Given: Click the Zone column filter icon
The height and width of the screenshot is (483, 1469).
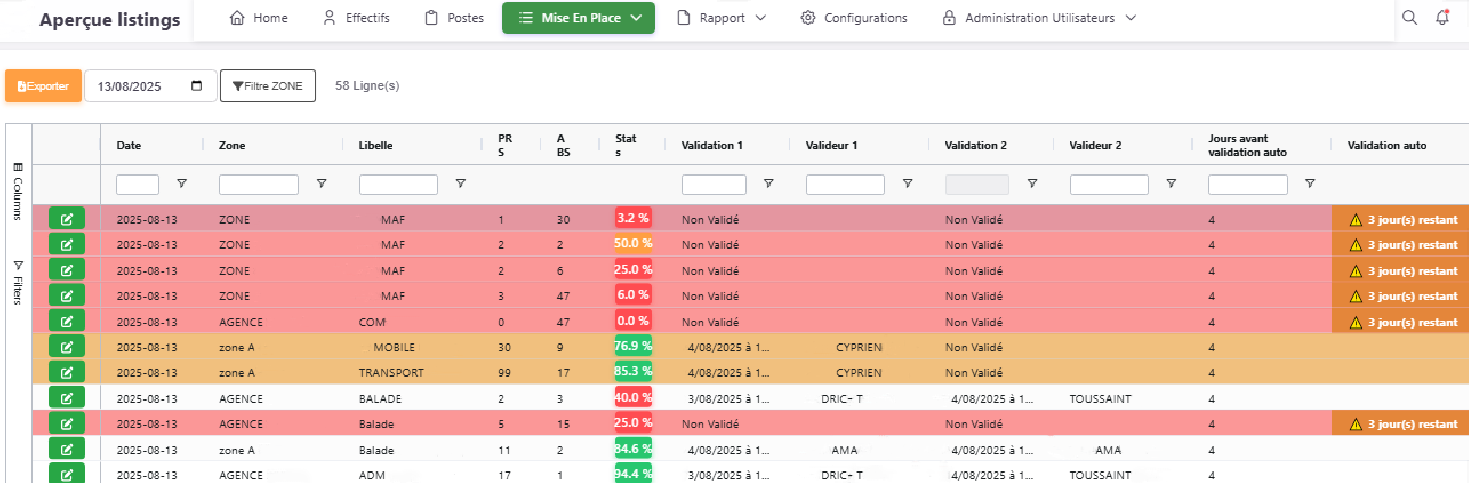Looking at the screenshot, I should click(x=321, y=184).
